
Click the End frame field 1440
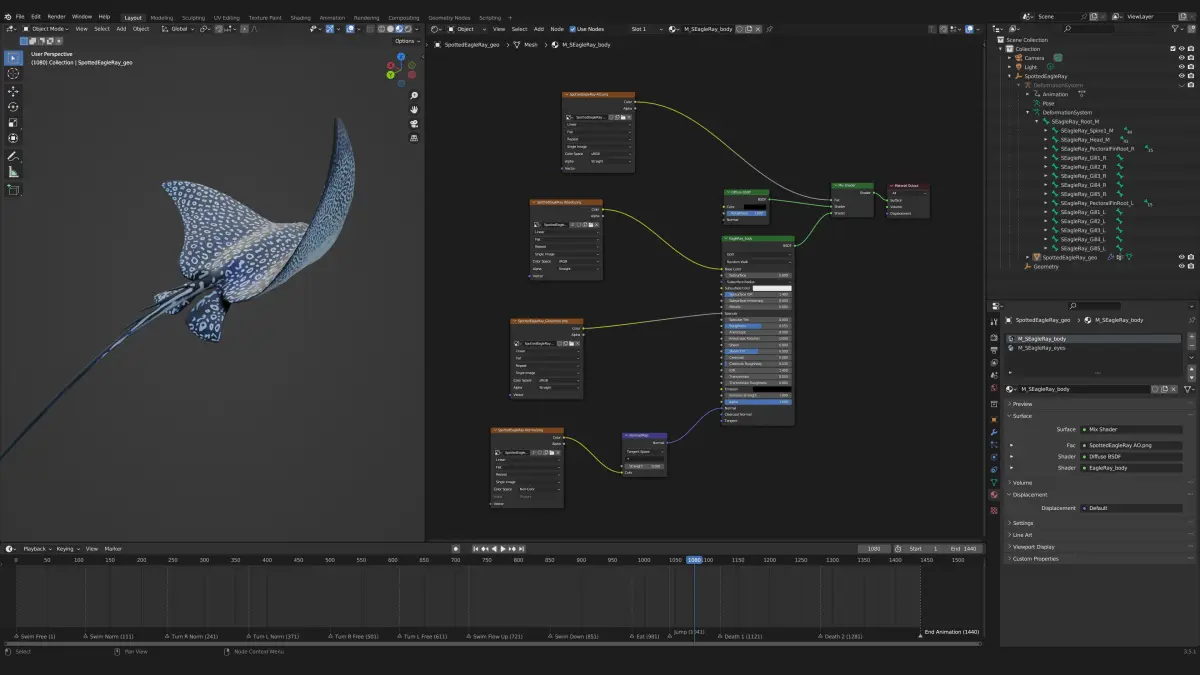coord(962,548)
